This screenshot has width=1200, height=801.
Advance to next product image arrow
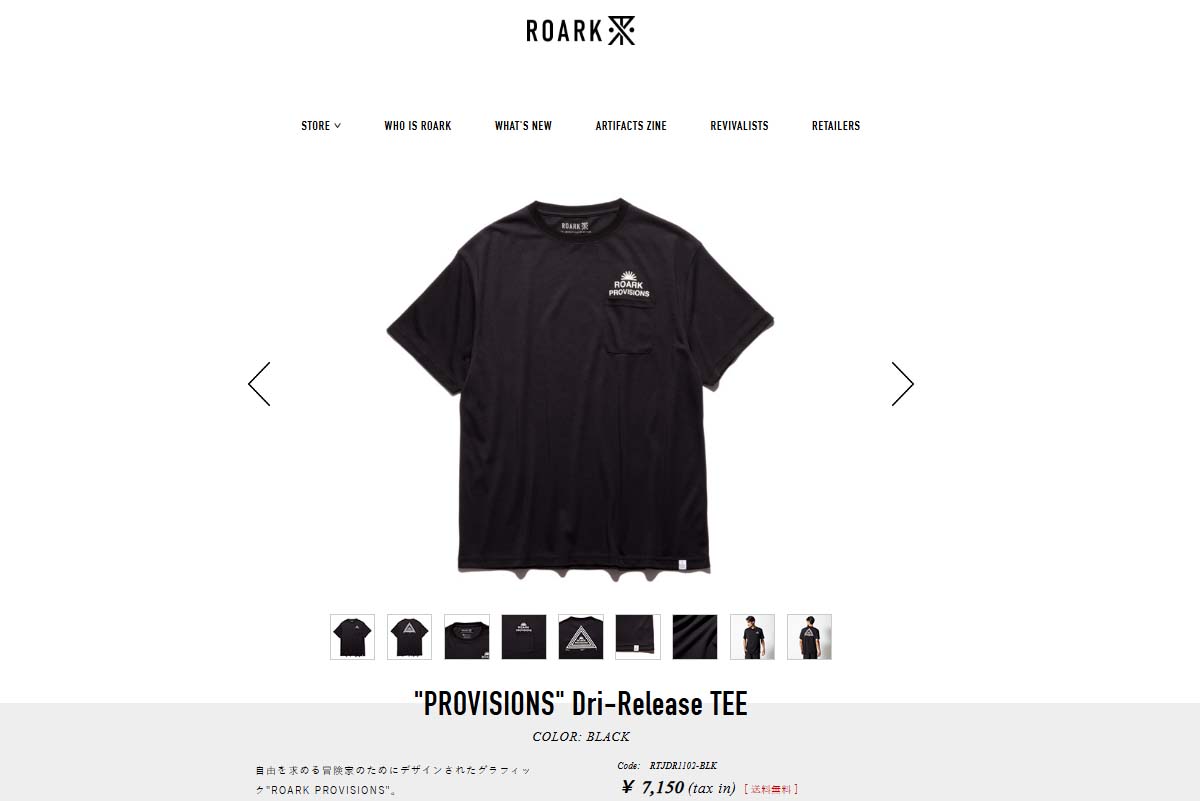click(903, 384)
